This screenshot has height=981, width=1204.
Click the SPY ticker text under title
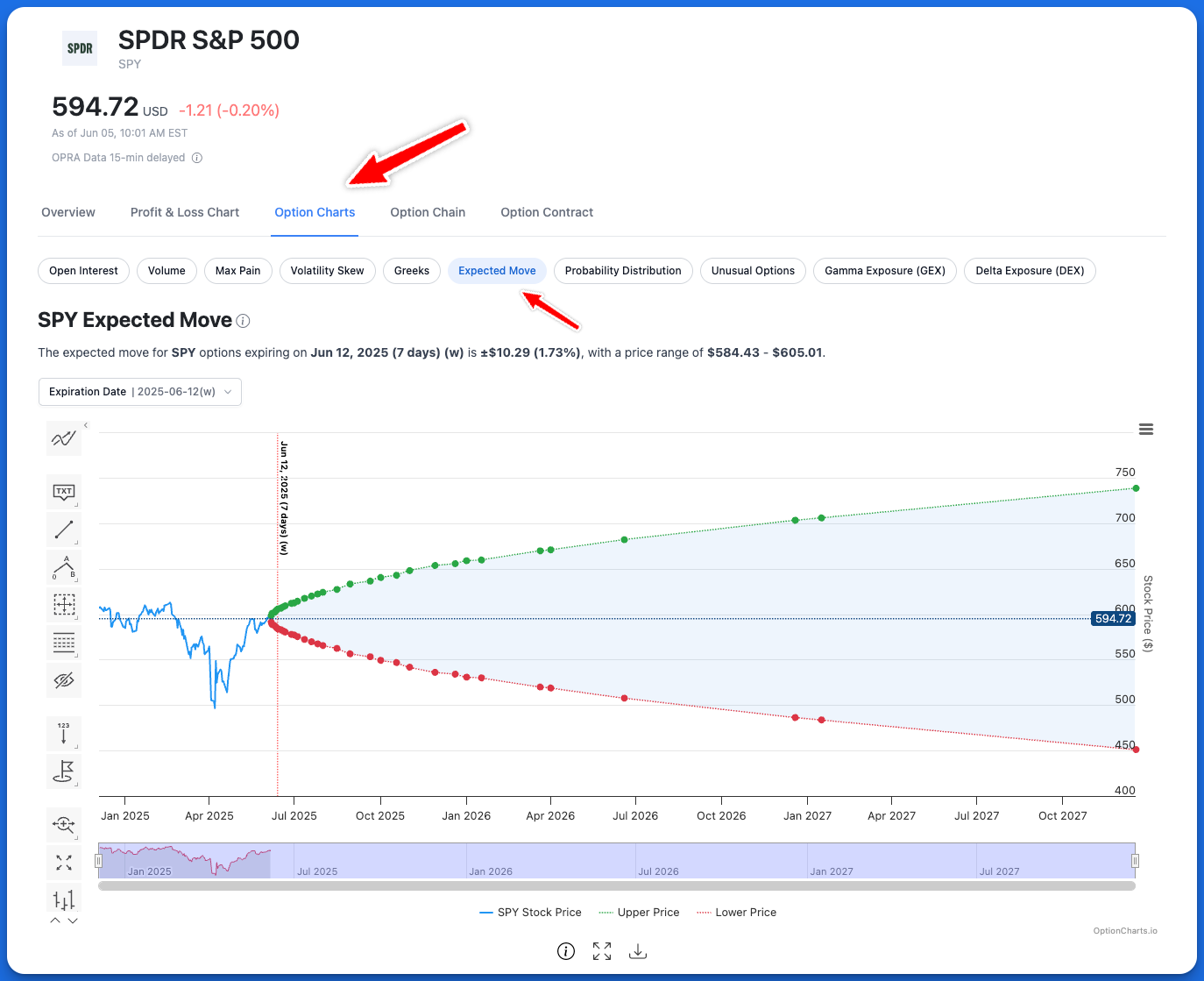click(130, 64)
